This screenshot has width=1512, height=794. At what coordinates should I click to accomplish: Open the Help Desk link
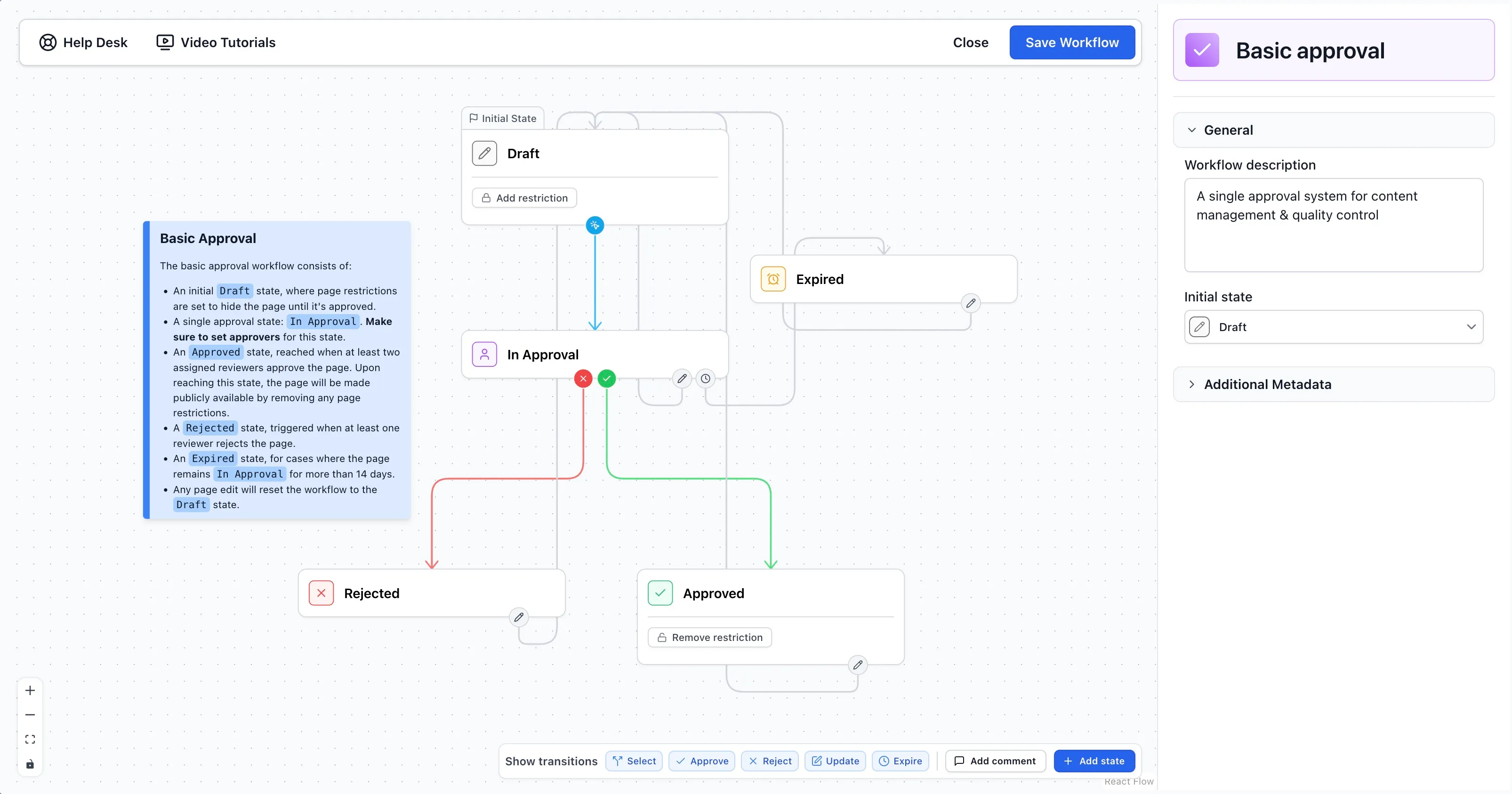[x=83, y=42]
